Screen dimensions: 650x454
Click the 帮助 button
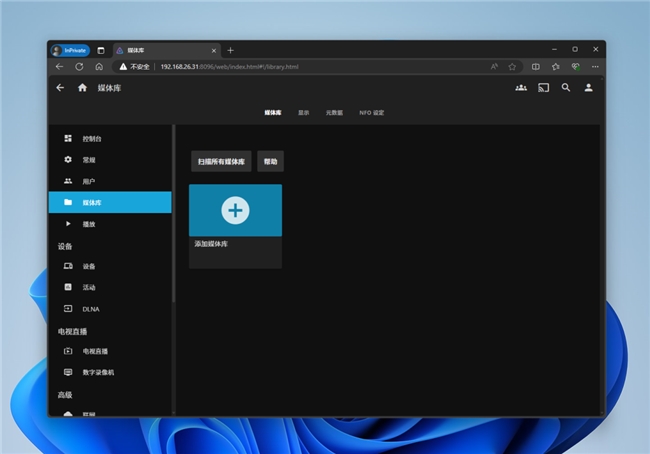click(x=270, y=161)
